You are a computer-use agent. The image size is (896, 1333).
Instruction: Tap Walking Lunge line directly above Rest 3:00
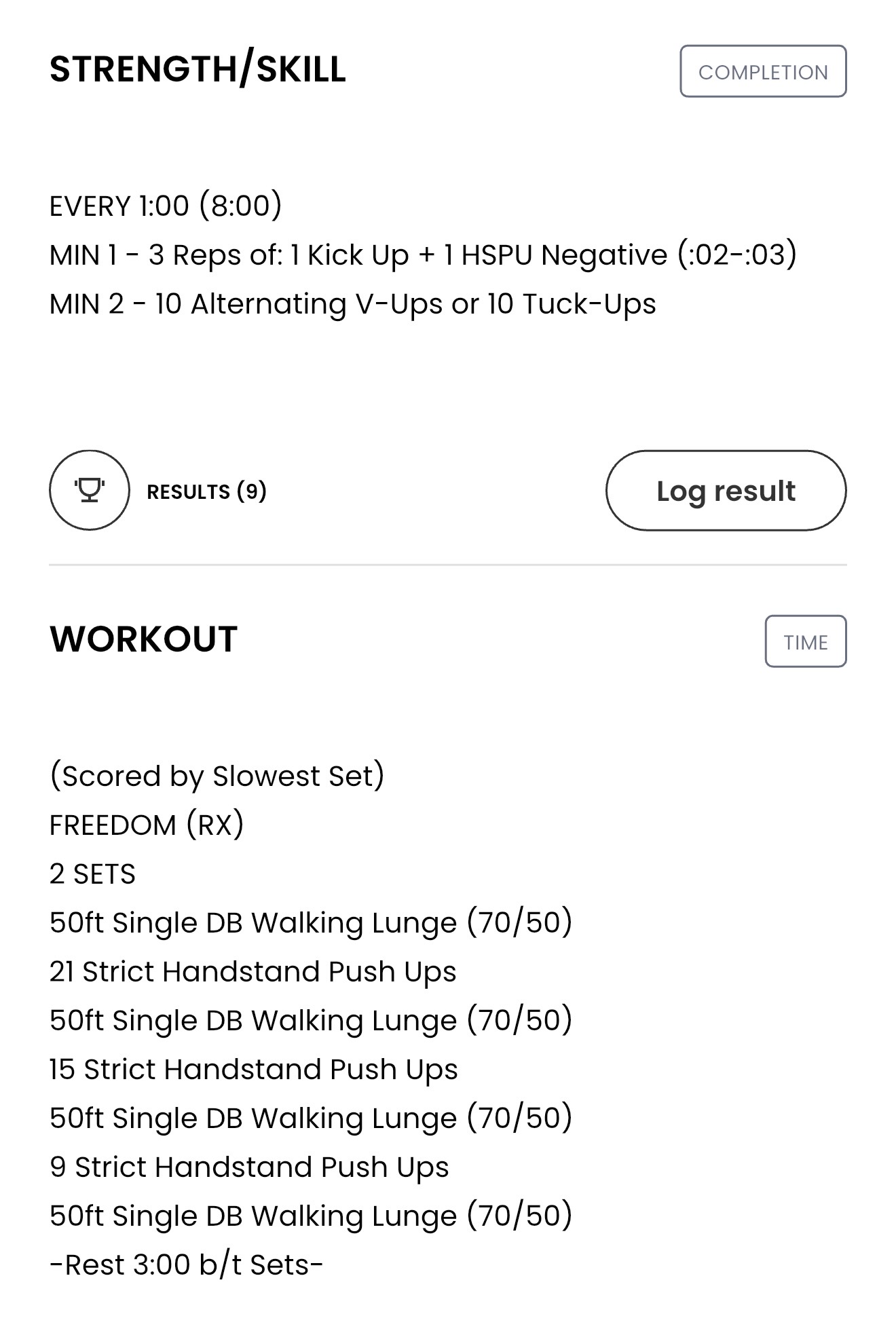pyautogui.click(x=311, y=1216)
